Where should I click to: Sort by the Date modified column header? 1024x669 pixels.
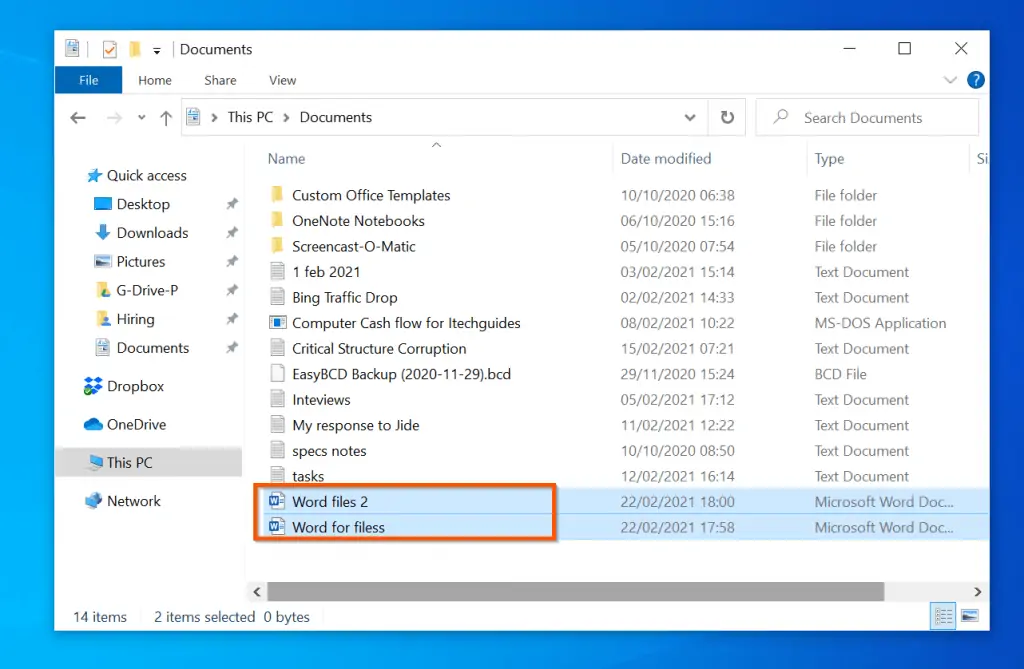[x=665, y=159]
